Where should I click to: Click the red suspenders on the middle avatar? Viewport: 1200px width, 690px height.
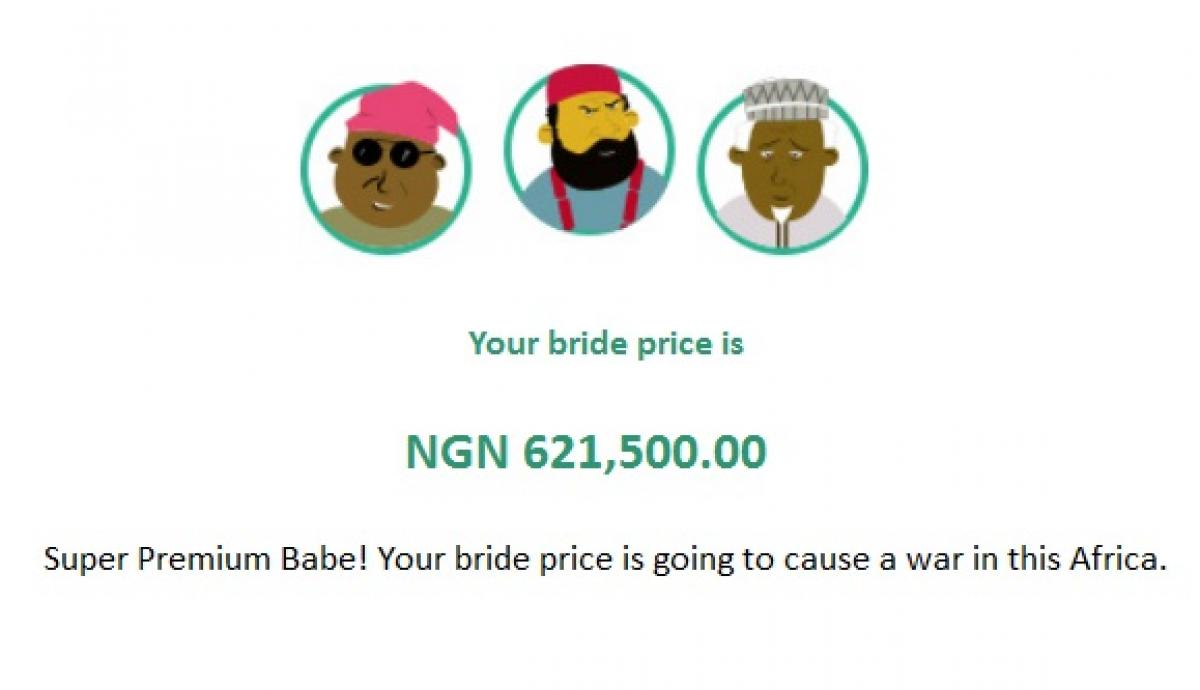tap(632, 206)
